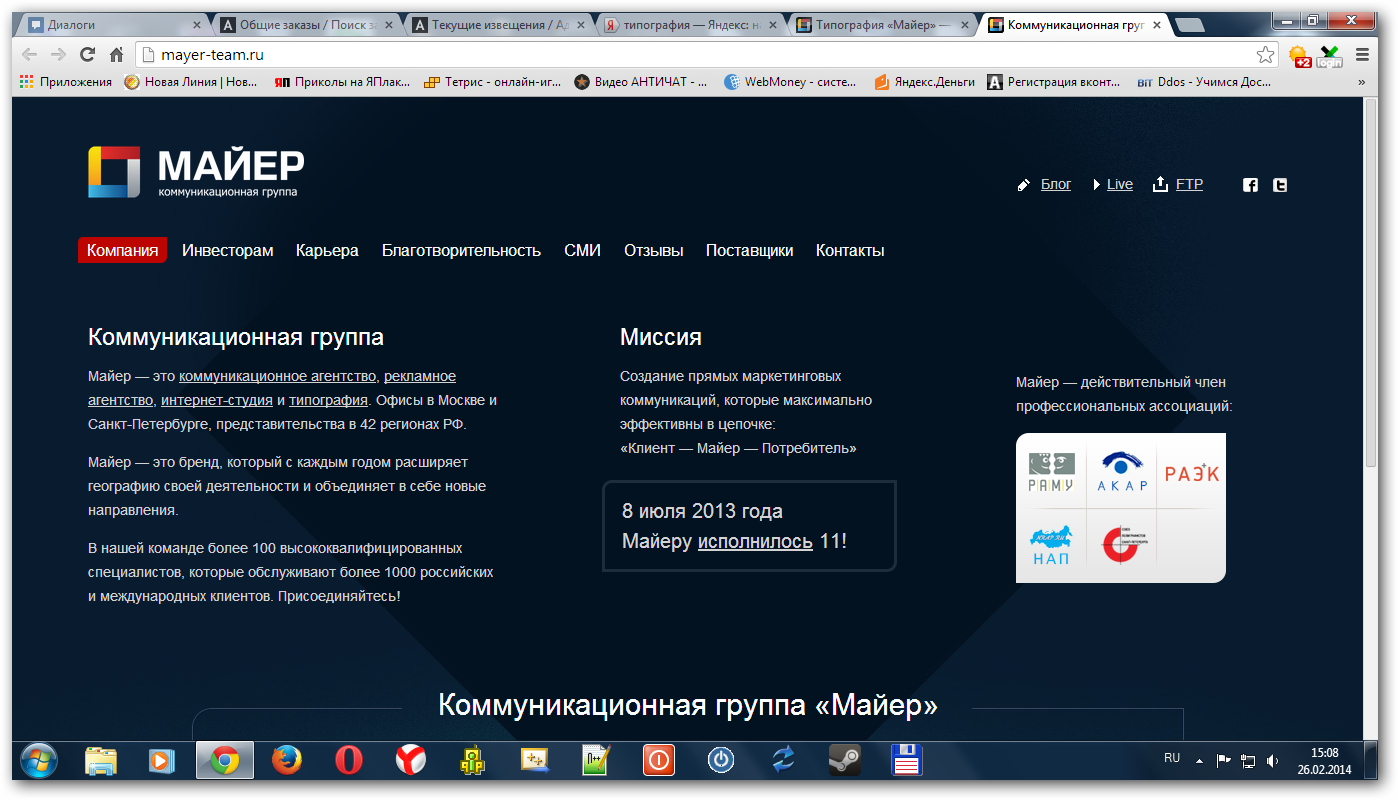The width and height of the screenshot is (1398, 800).
Task: Open the Видео АНТИЧАТ bookmark
Action: click(643, 82)
